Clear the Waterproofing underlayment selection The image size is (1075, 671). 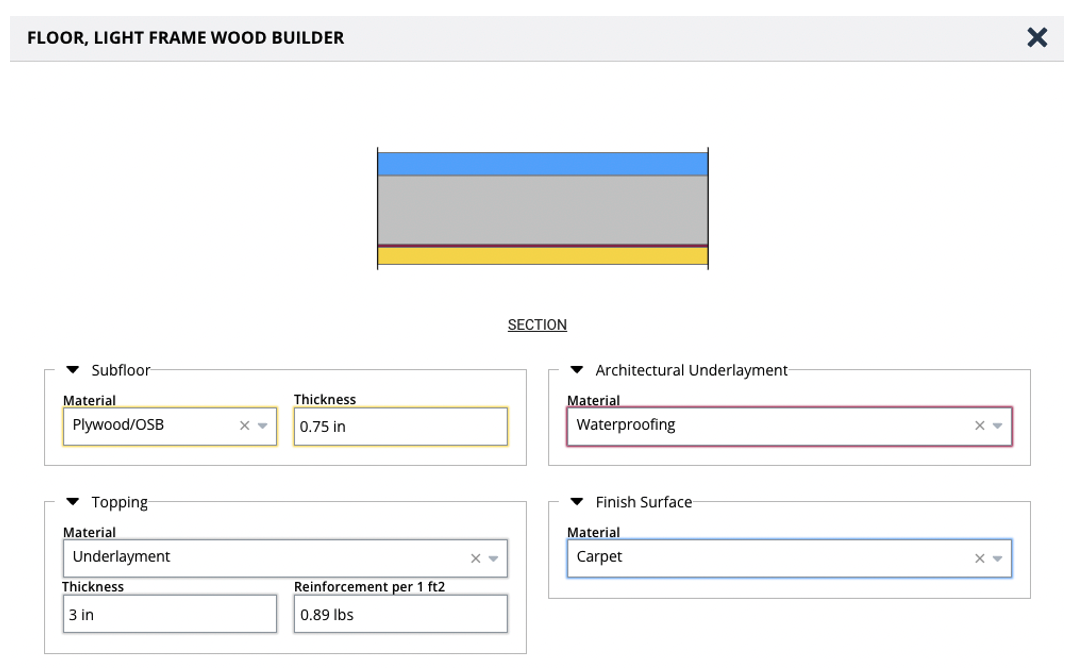pos(979,425)
